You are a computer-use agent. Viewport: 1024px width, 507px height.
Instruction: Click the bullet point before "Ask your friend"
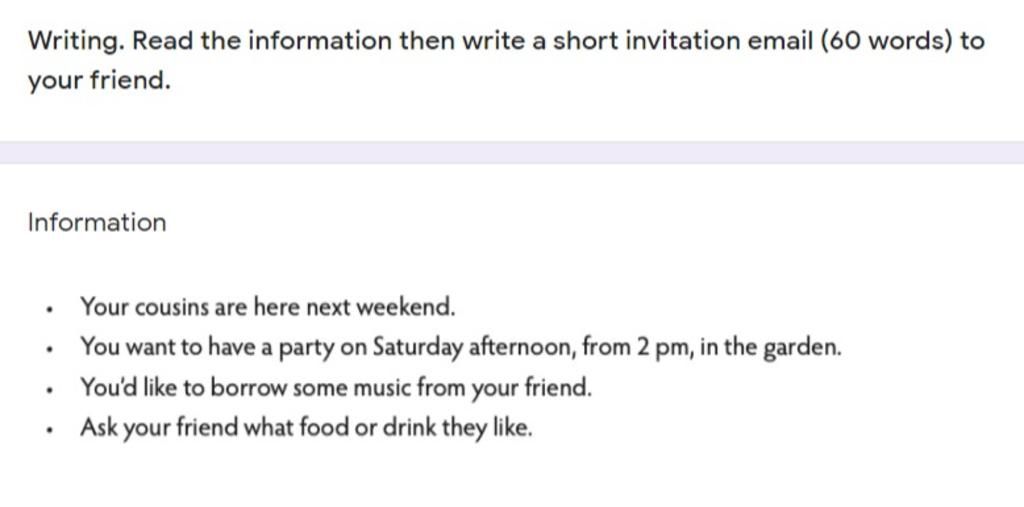click(50, 431)
